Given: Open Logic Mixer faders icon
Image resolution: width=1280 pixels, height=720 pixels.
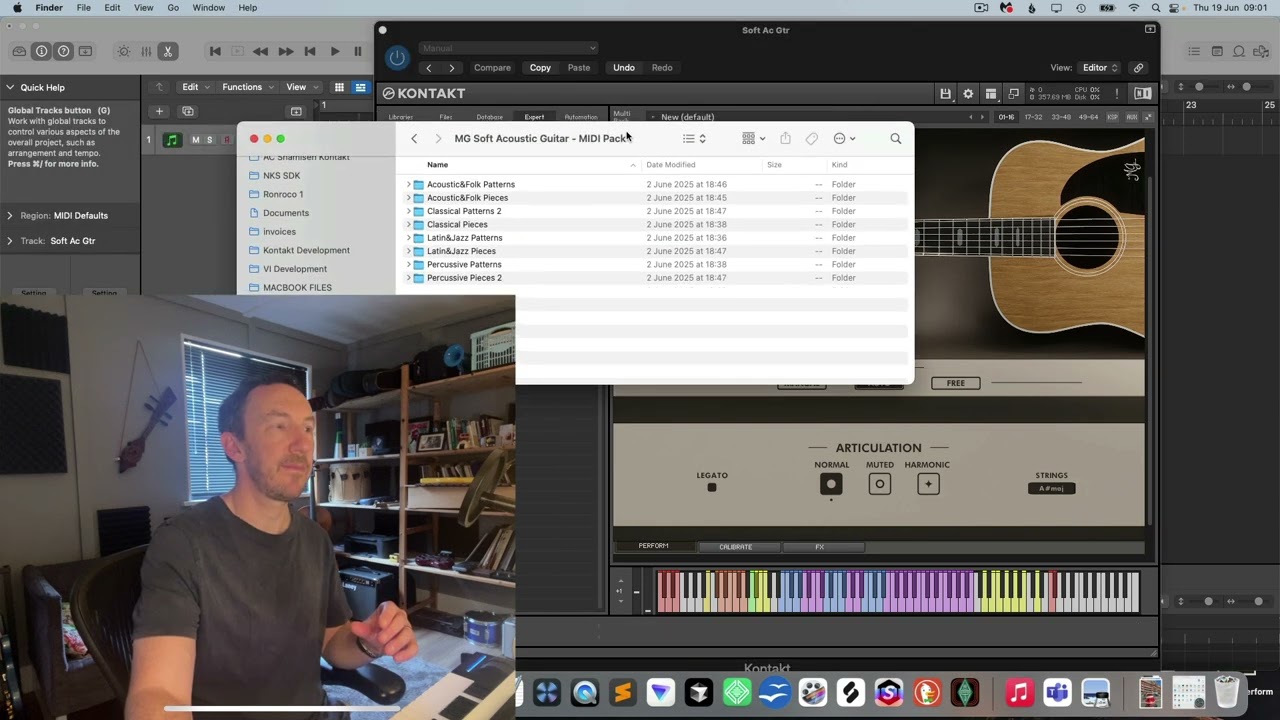Looking at the screenshot, I should pyautogui.click(x=146, y=51).
